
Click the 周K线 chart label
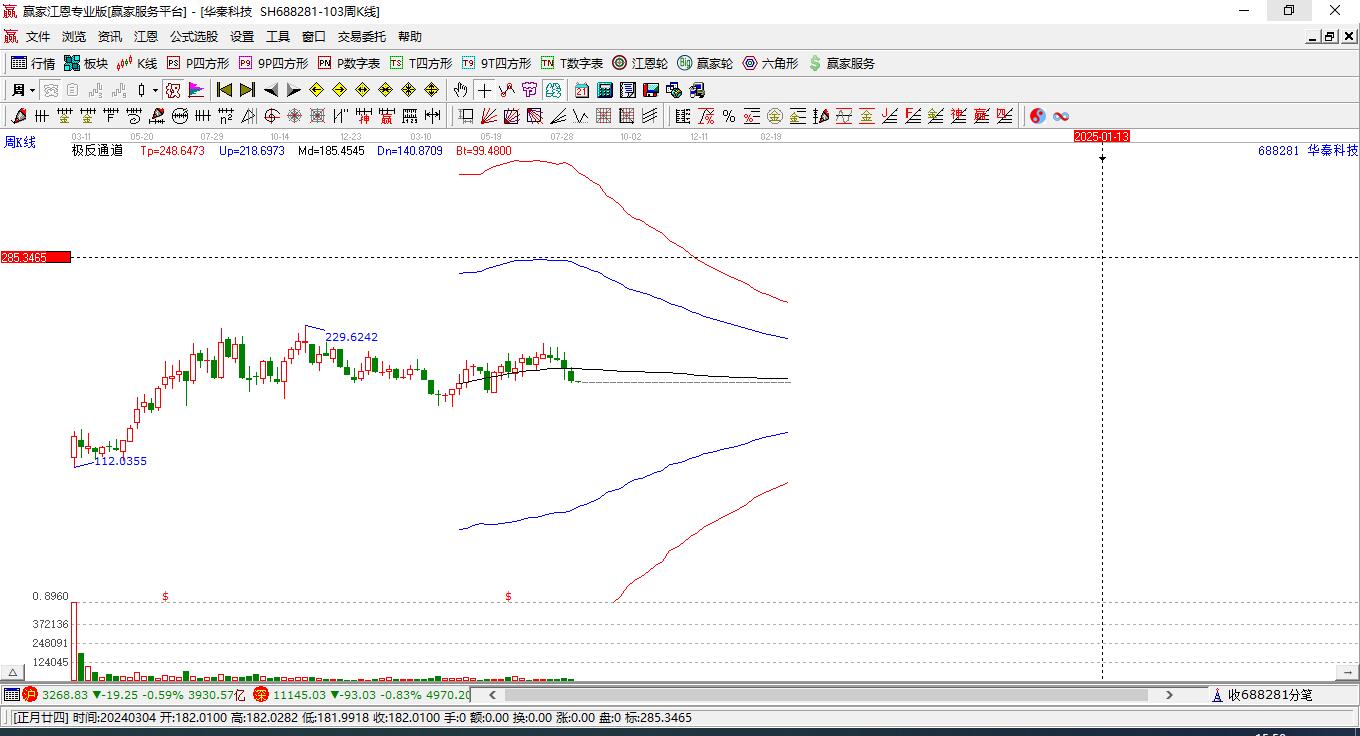coord(20,143)
